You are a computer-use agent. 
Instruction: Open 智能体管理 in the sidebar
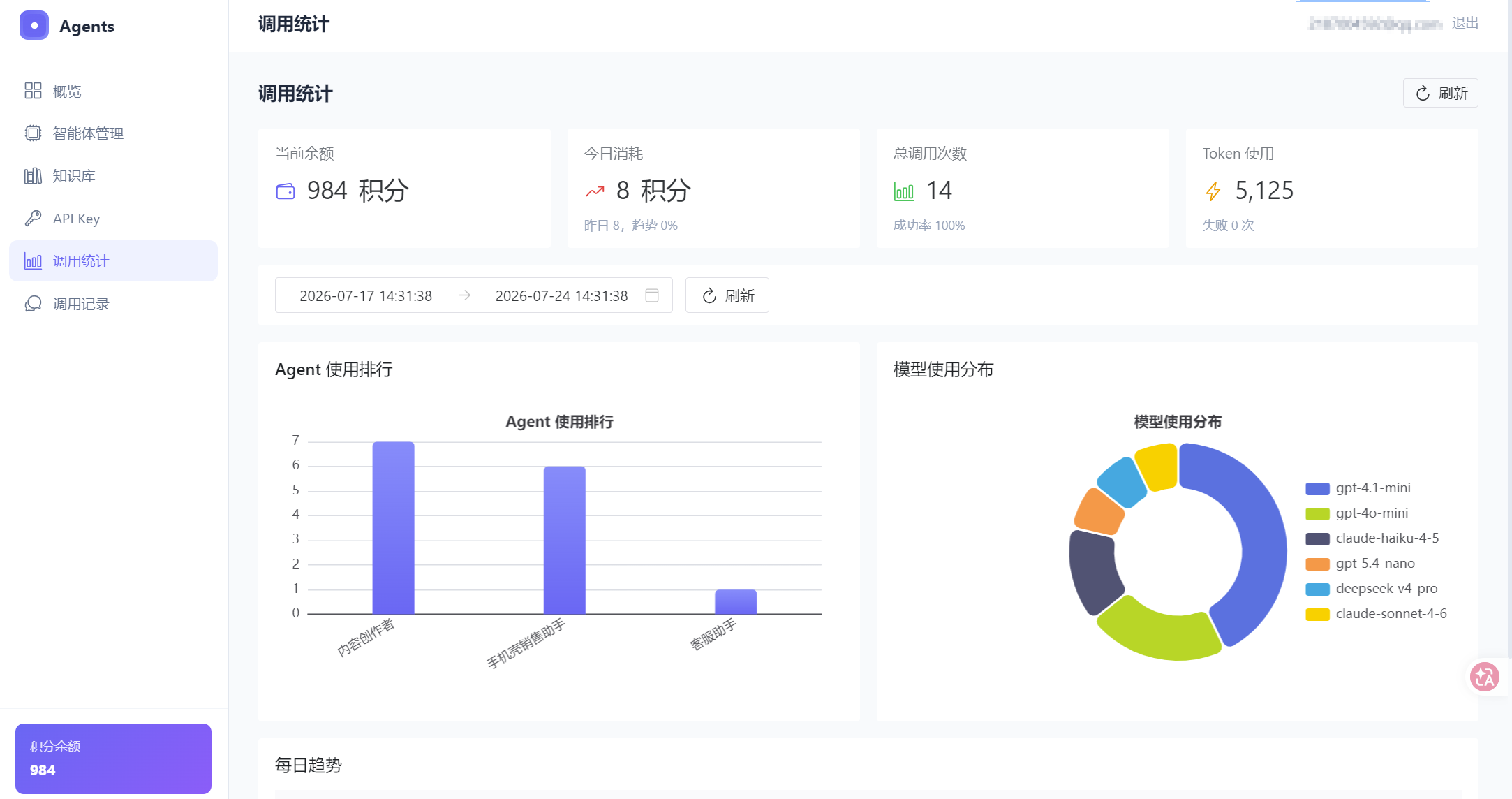tap(113, 133)
